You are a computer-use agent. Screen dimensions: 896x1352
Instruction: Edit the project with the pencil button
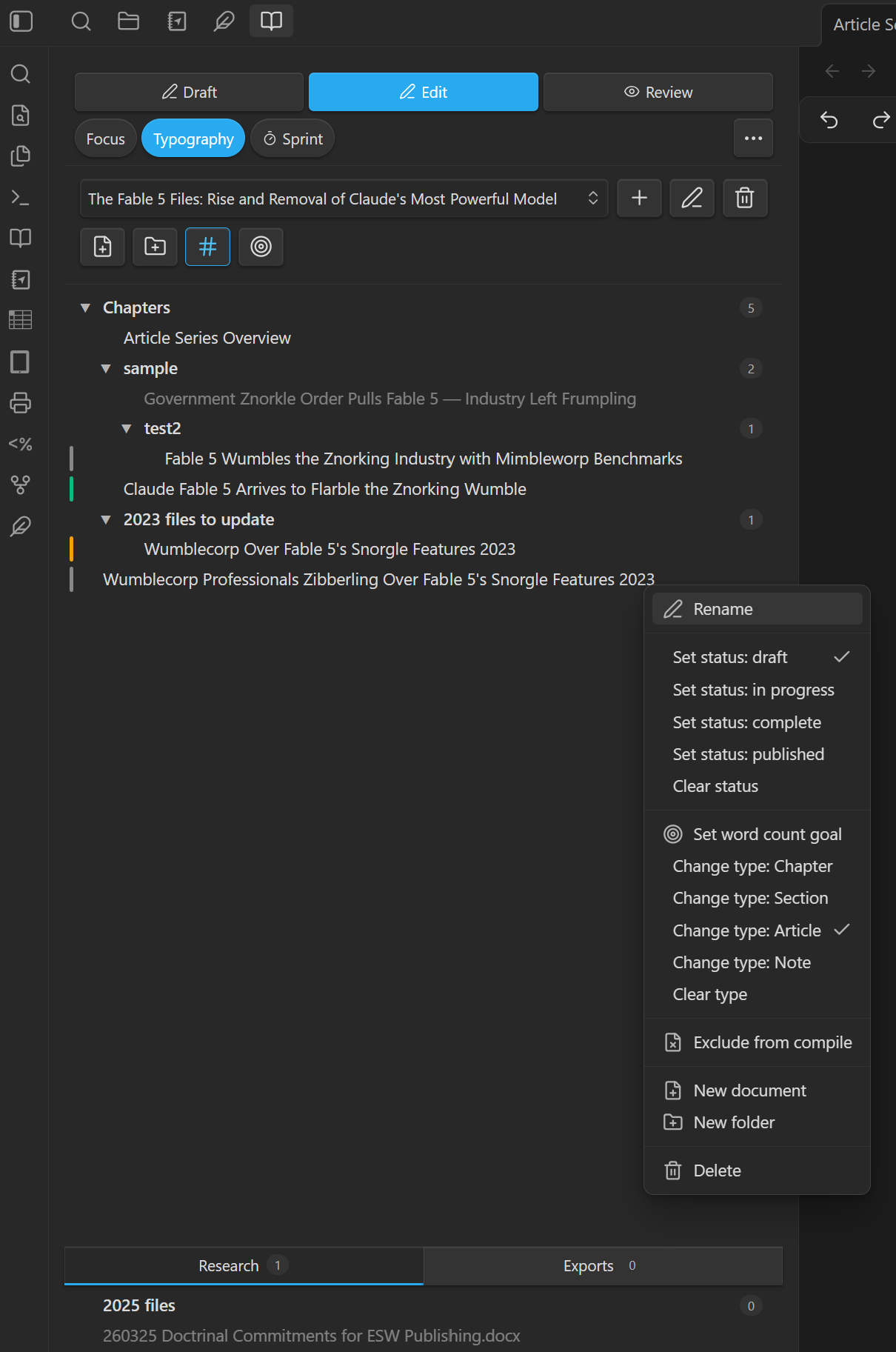(x=692, y=198)
